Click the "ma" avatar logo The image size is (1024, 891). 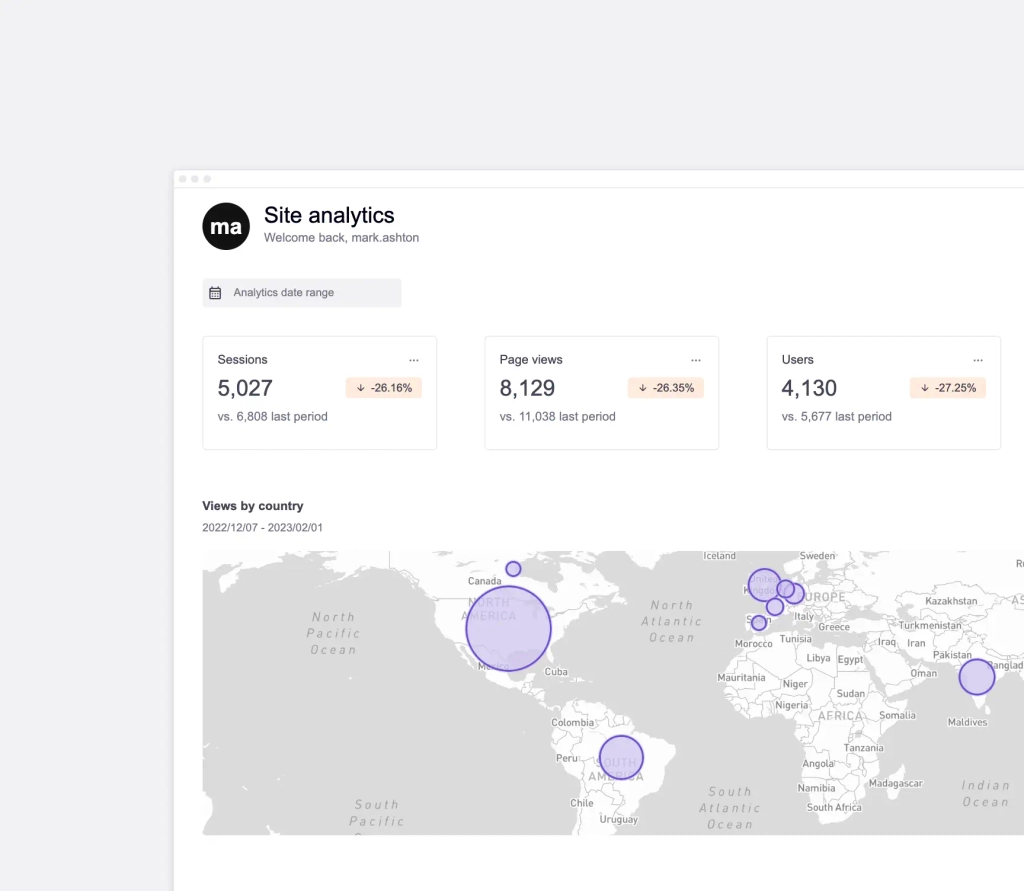(x=226, y=226)
